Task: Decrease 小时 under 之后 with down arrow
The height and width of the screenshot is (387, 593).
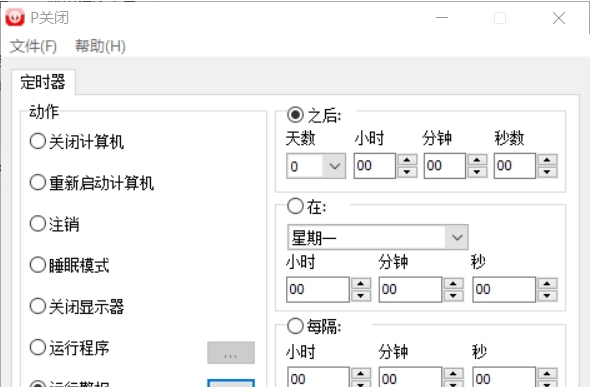Action: click(x=407, y=172)
